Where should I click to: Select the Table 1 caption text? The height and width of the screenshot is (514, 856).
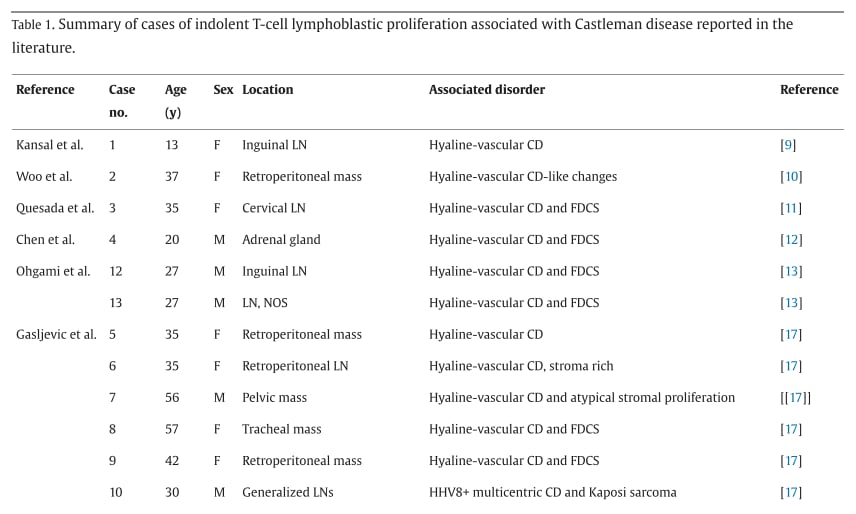(x=402, y=36)
